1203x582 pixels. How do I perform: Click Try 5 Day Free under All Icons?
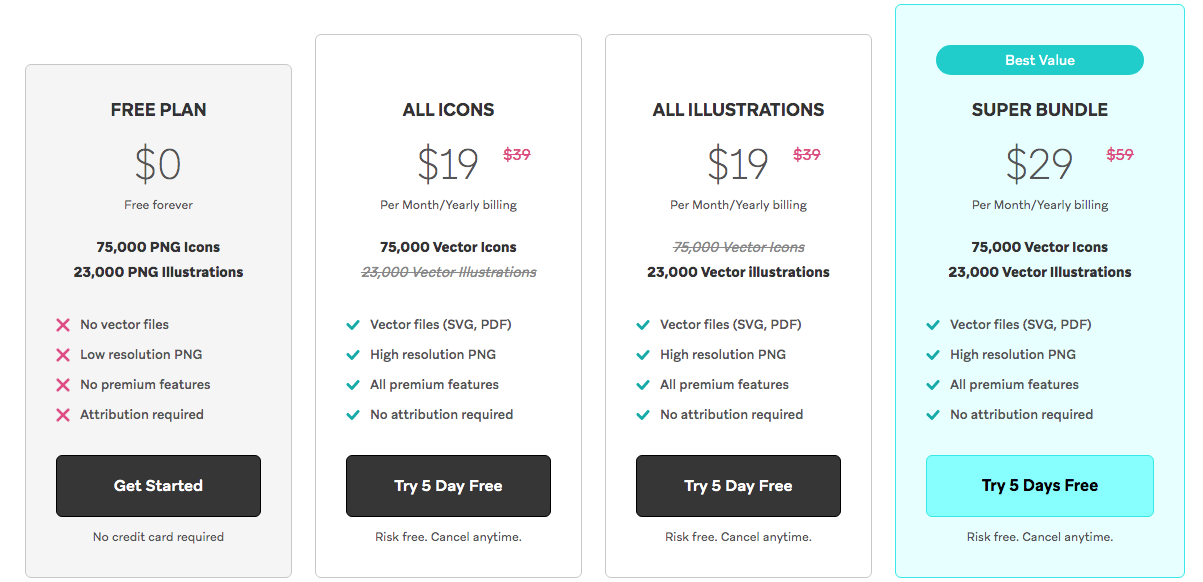448,486
